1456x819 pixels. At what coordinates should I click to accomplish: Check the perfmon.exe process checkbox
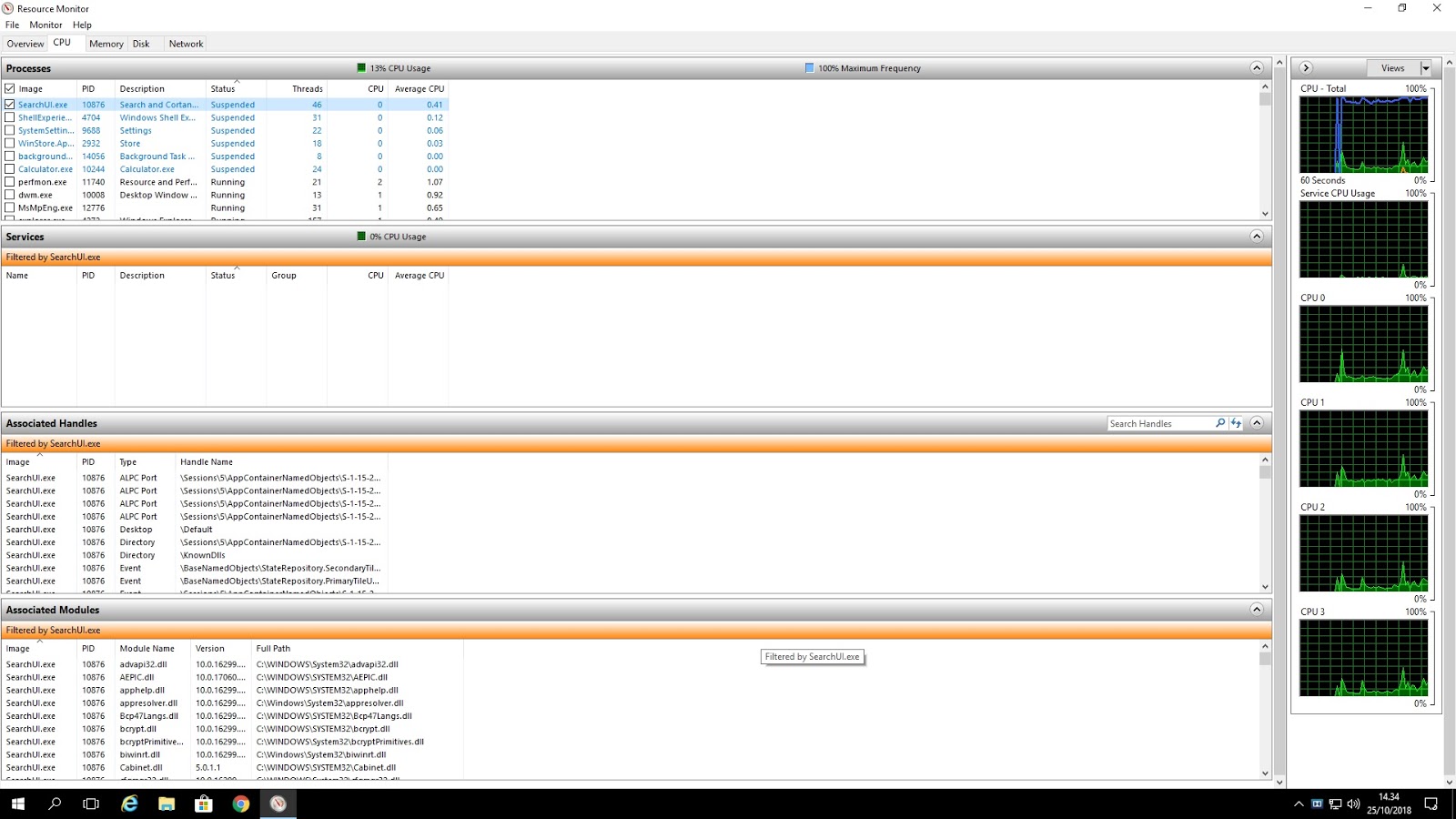pyautogui.click(x=10, y=182)
